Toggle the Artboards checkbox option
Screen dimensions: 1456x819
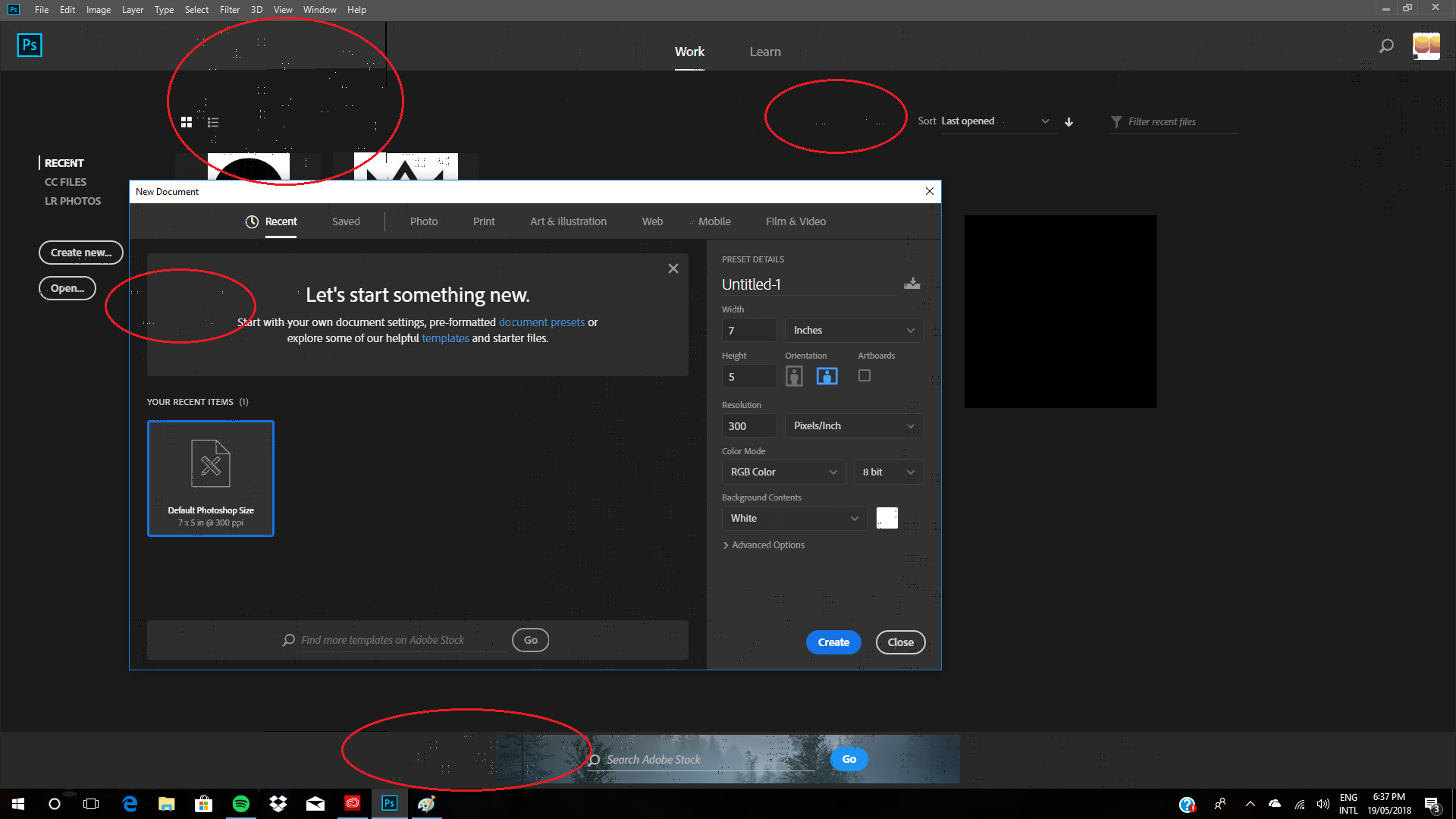(x=864, y=375)
